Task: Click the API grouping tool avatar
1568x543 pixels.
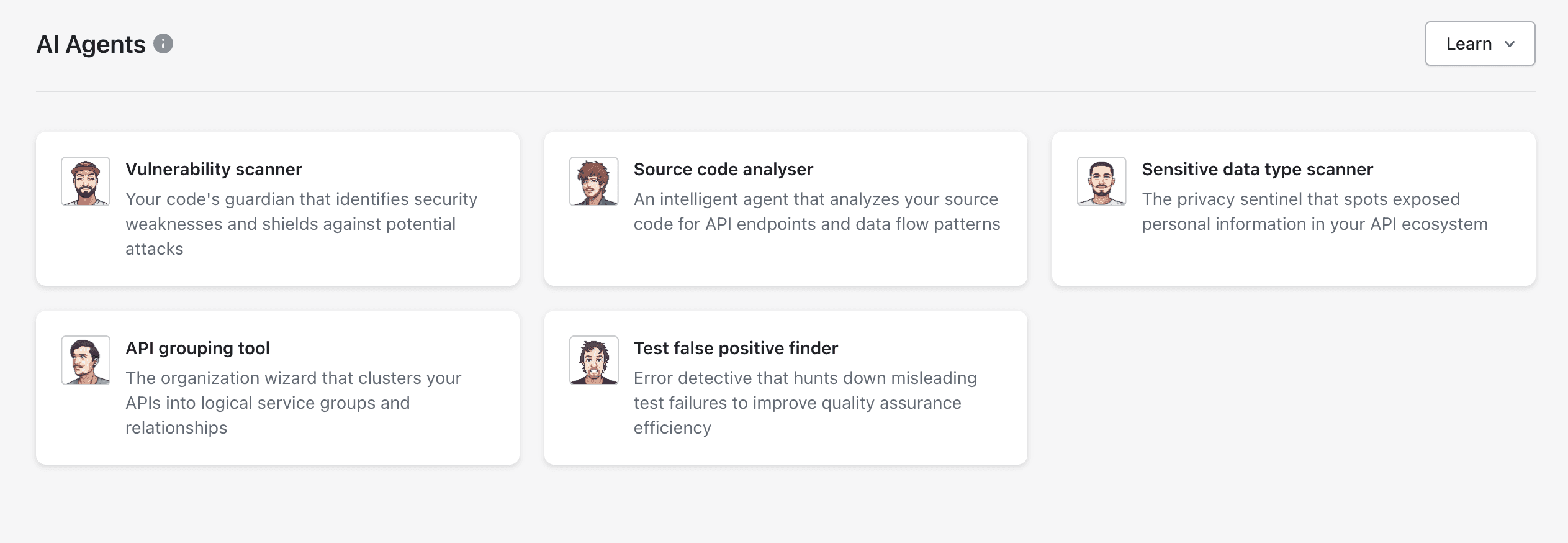Action: [x=86, y=360]
